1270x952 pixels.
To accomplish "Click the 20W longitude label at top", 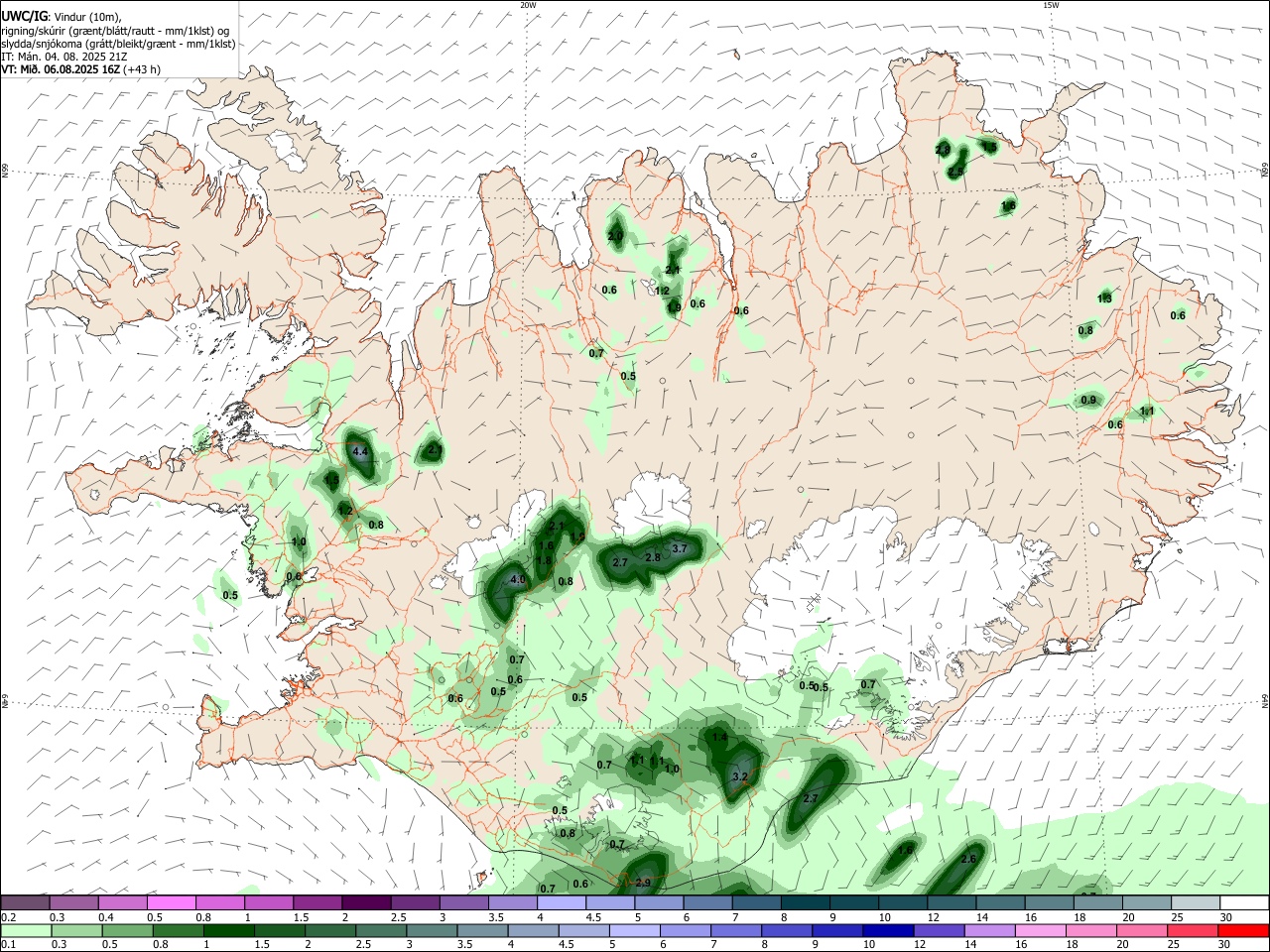I will point(527,5).
